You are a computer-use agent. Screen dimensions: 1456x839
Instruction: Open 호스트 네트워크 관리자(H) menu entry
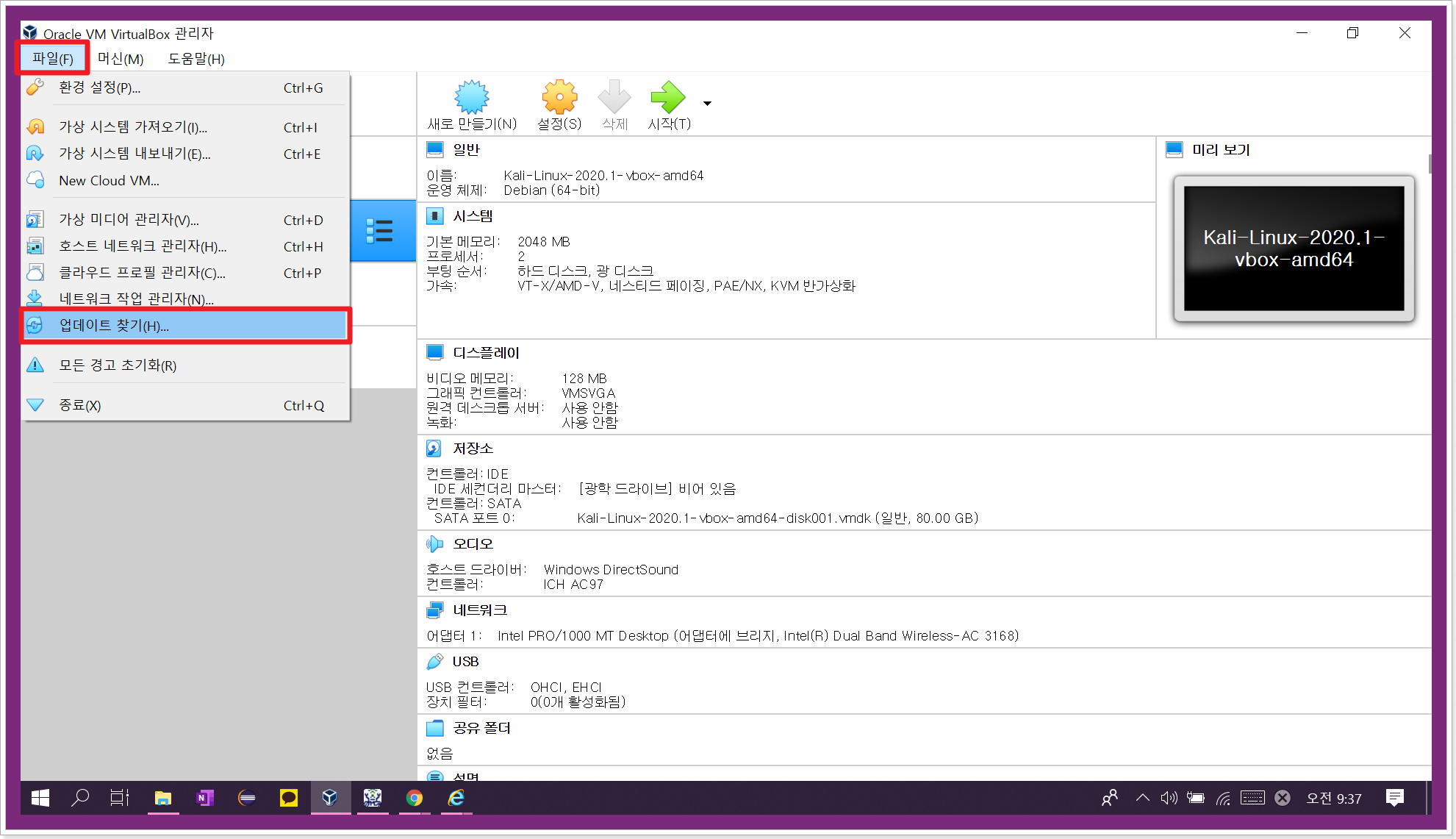[185, 246]
